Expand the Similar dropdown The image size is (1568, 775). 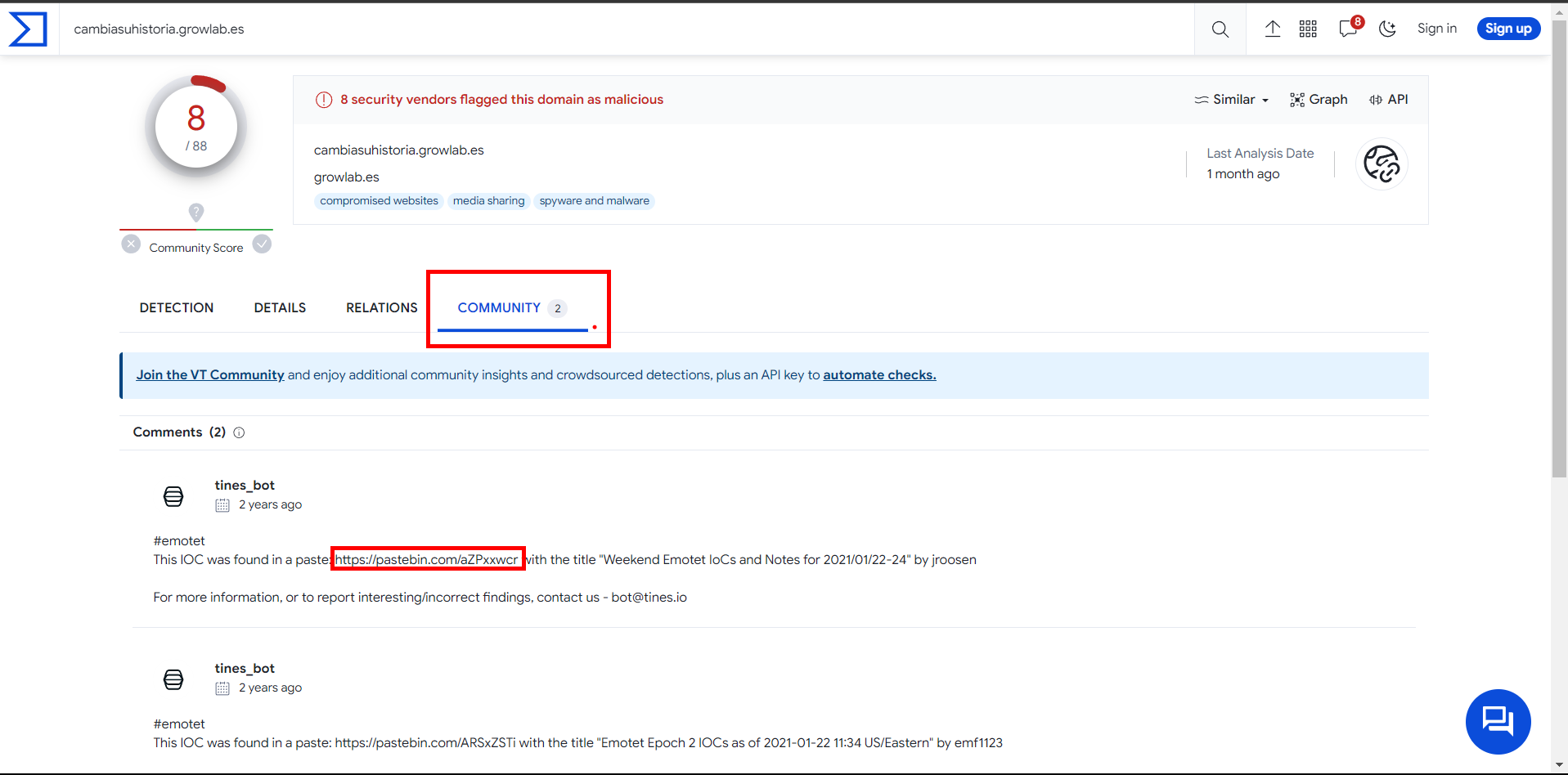1231,100
